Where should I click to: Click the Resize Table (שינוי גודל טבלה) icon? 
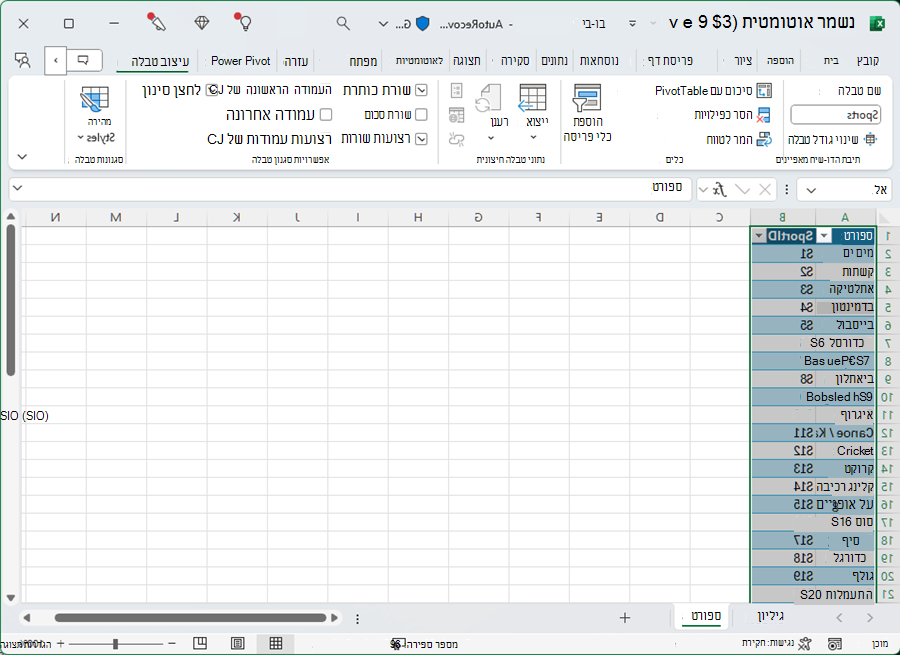click(x=871, y=139)
